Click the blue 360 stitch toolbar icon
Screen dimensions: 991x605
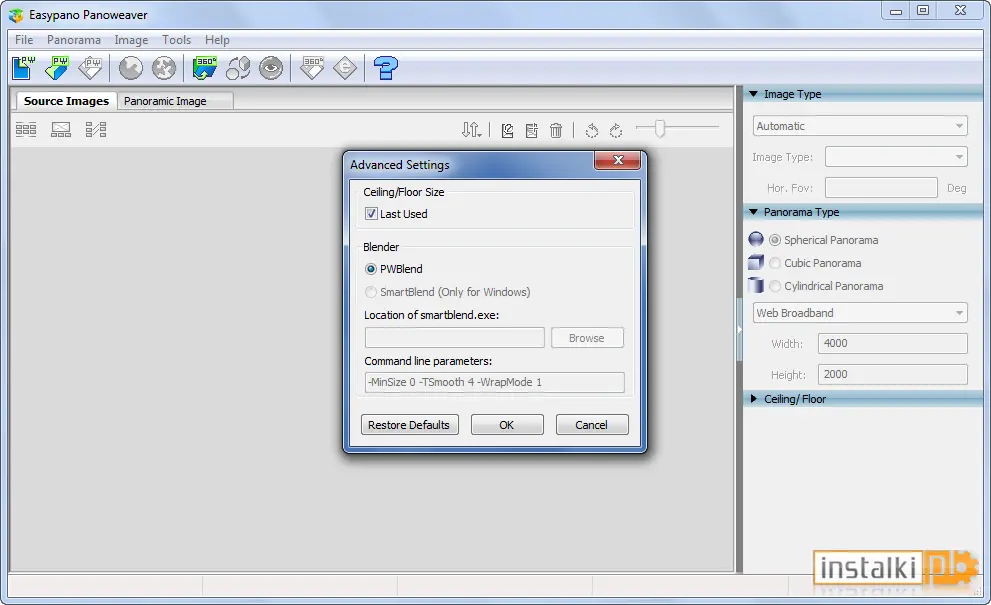pos(205,68)
